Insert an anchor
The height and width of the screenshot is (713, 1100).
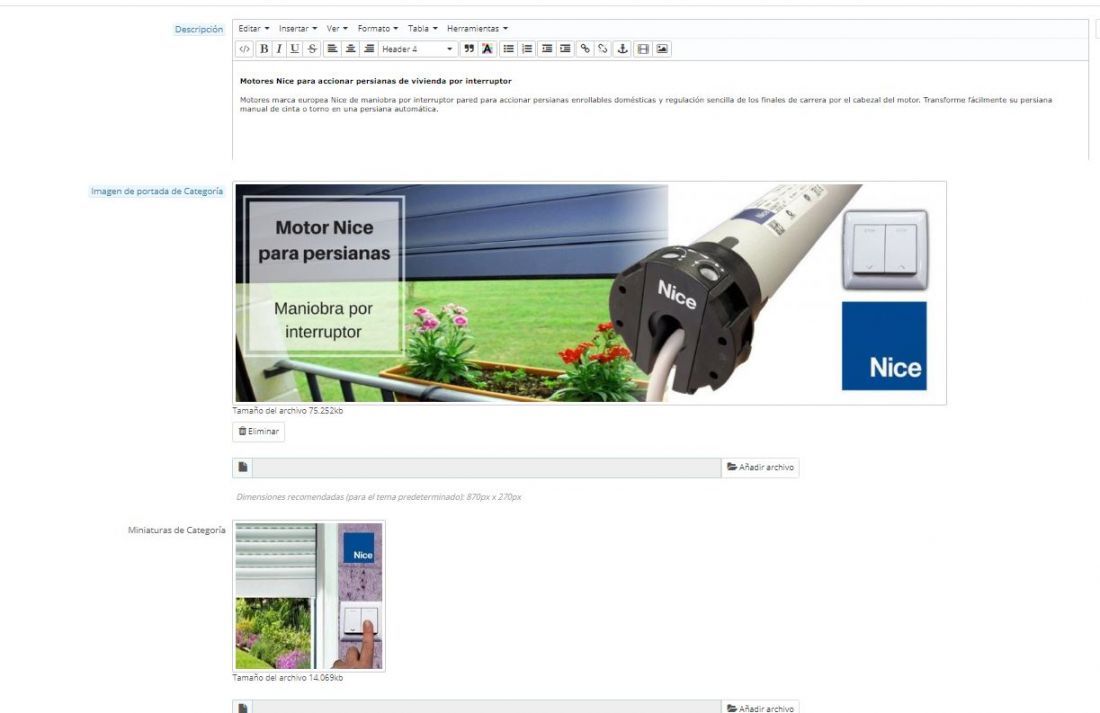[622, 49]
